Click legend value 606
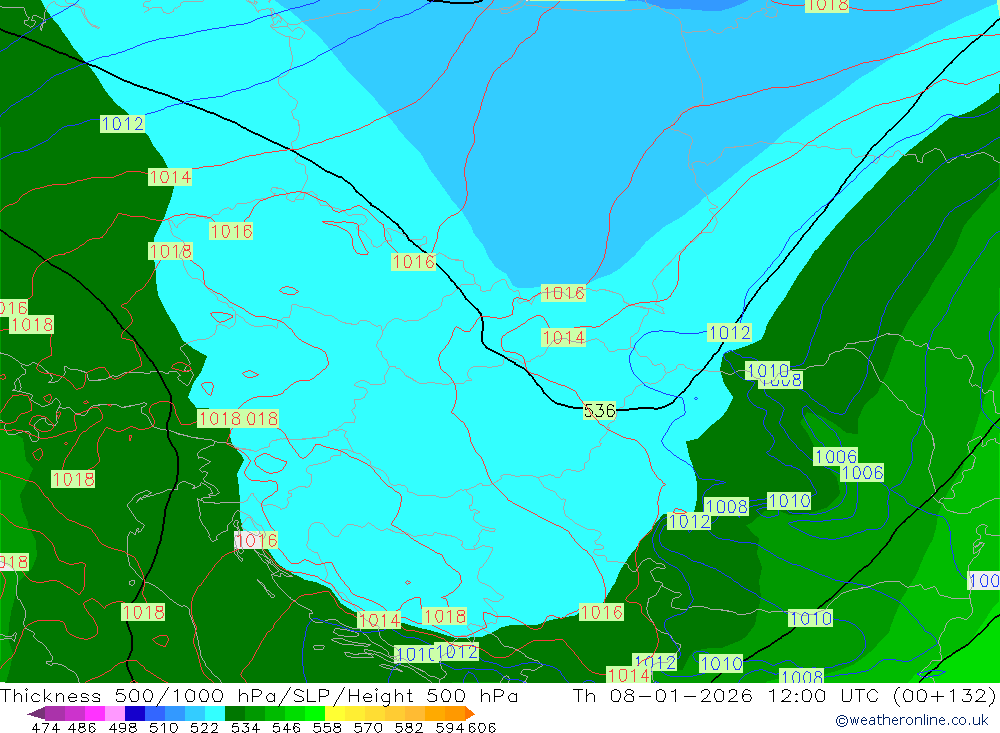The height and width of the screenshot is (733, 1000). (x=481, y=727)
